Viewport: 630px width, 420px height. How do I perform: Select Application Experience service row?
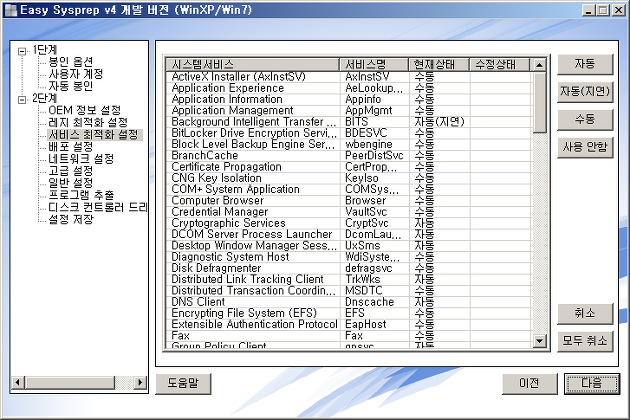click(x=348, y=88)
